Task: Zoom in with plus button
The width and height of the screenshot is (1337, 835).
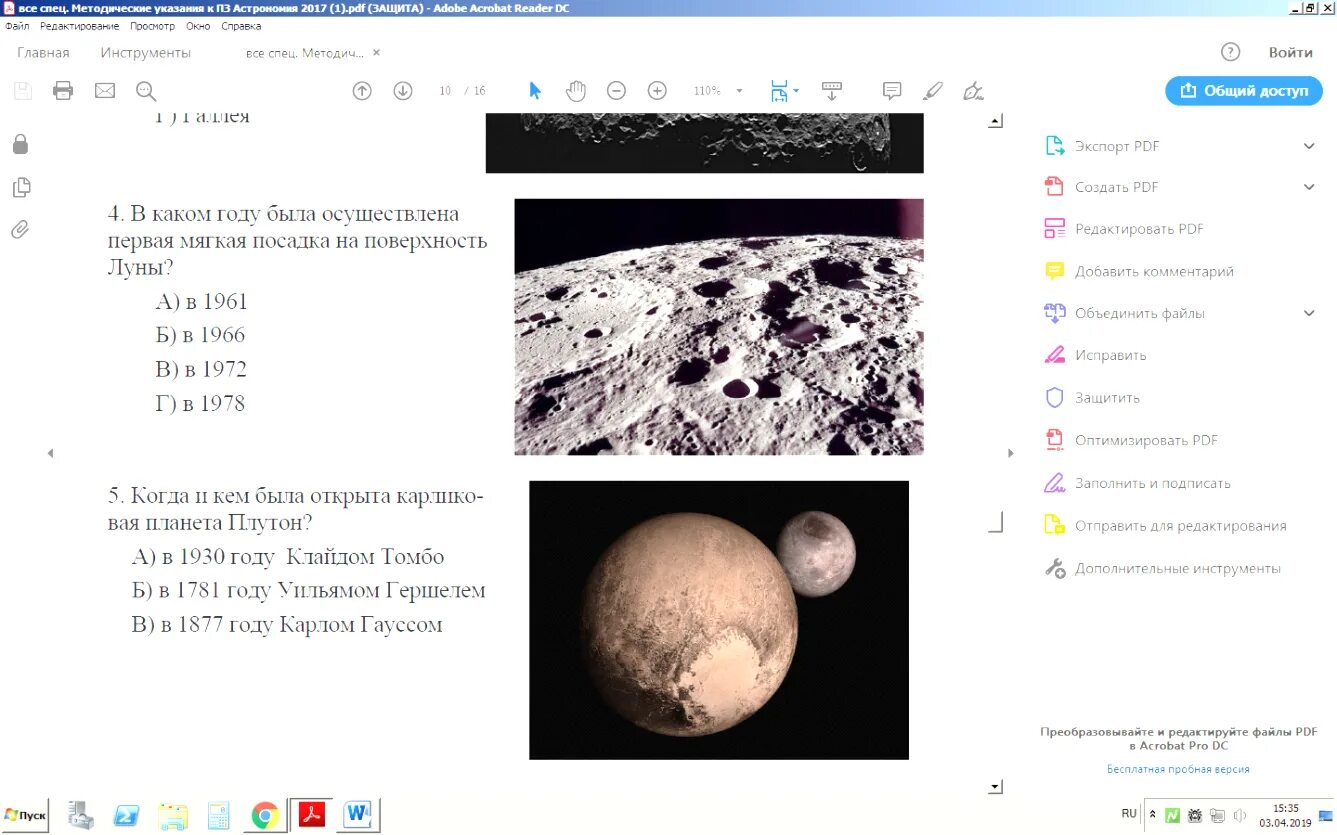Action: point(657,91)
